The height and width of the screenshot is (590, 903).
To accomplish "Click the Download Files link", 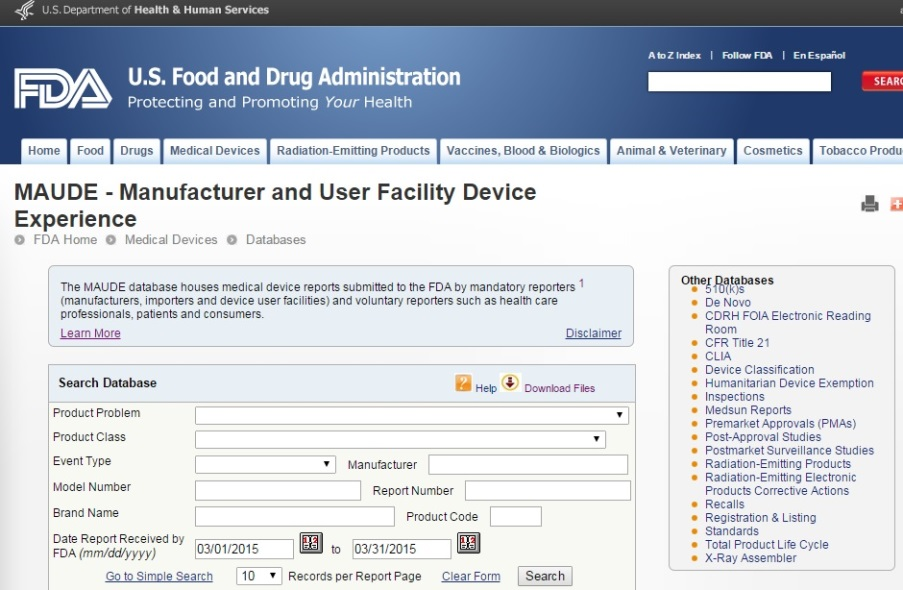I will (x=559, y=388).
